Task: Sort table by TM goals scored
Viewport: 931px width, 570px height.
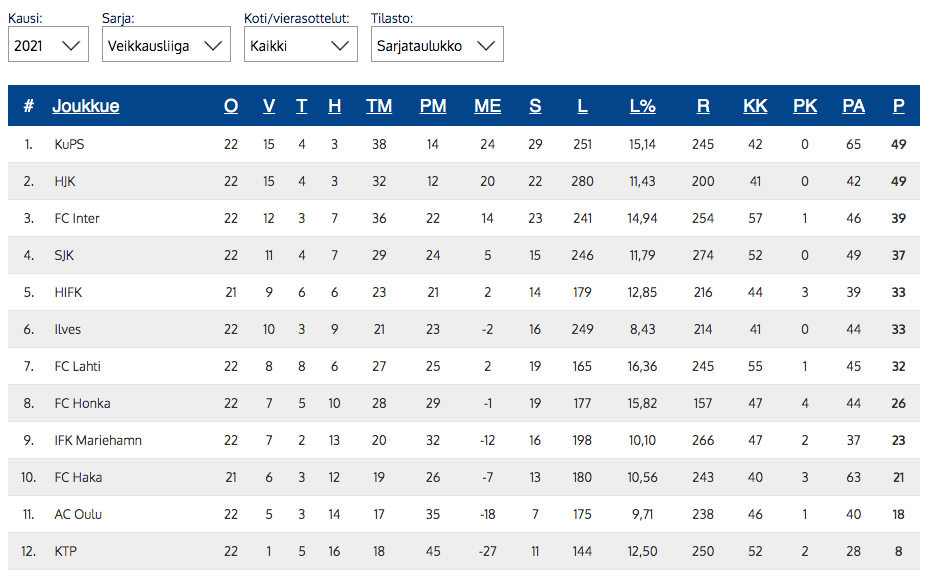Action: coord(379,106)
